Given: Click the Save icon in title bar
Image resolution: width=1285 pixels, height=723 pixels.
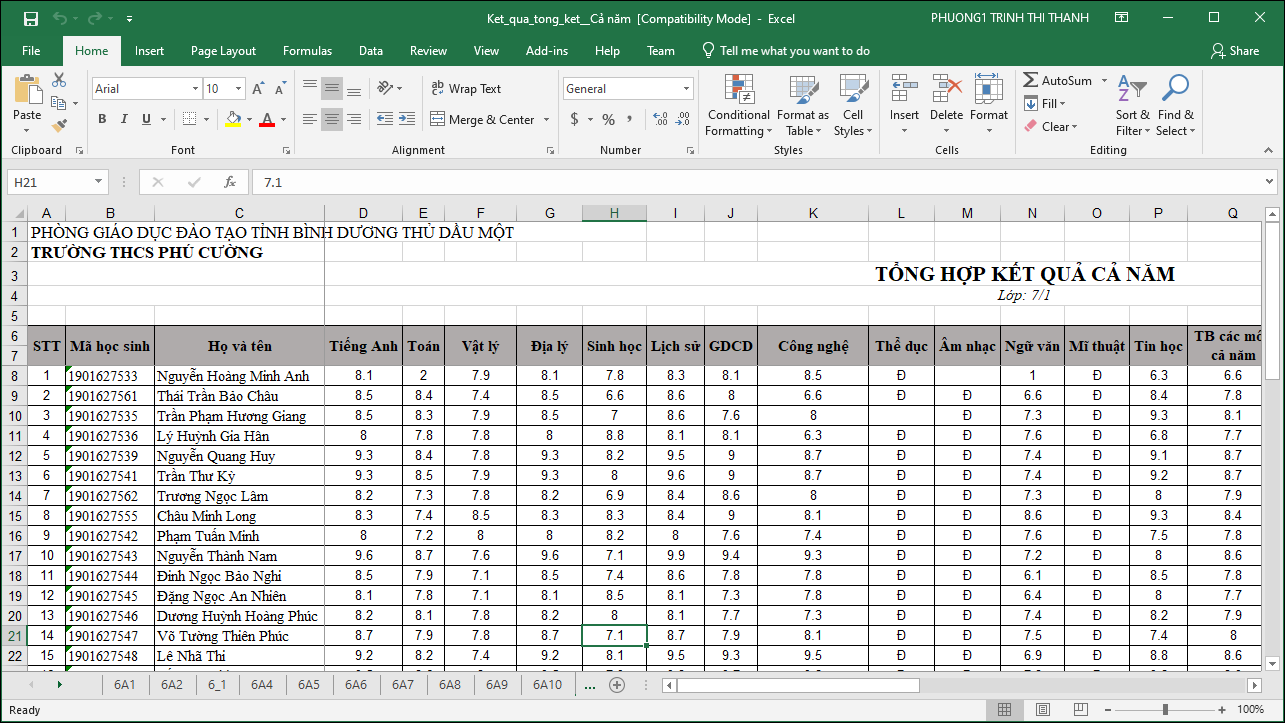Looking at the screenshot, I should coord(30,18).
